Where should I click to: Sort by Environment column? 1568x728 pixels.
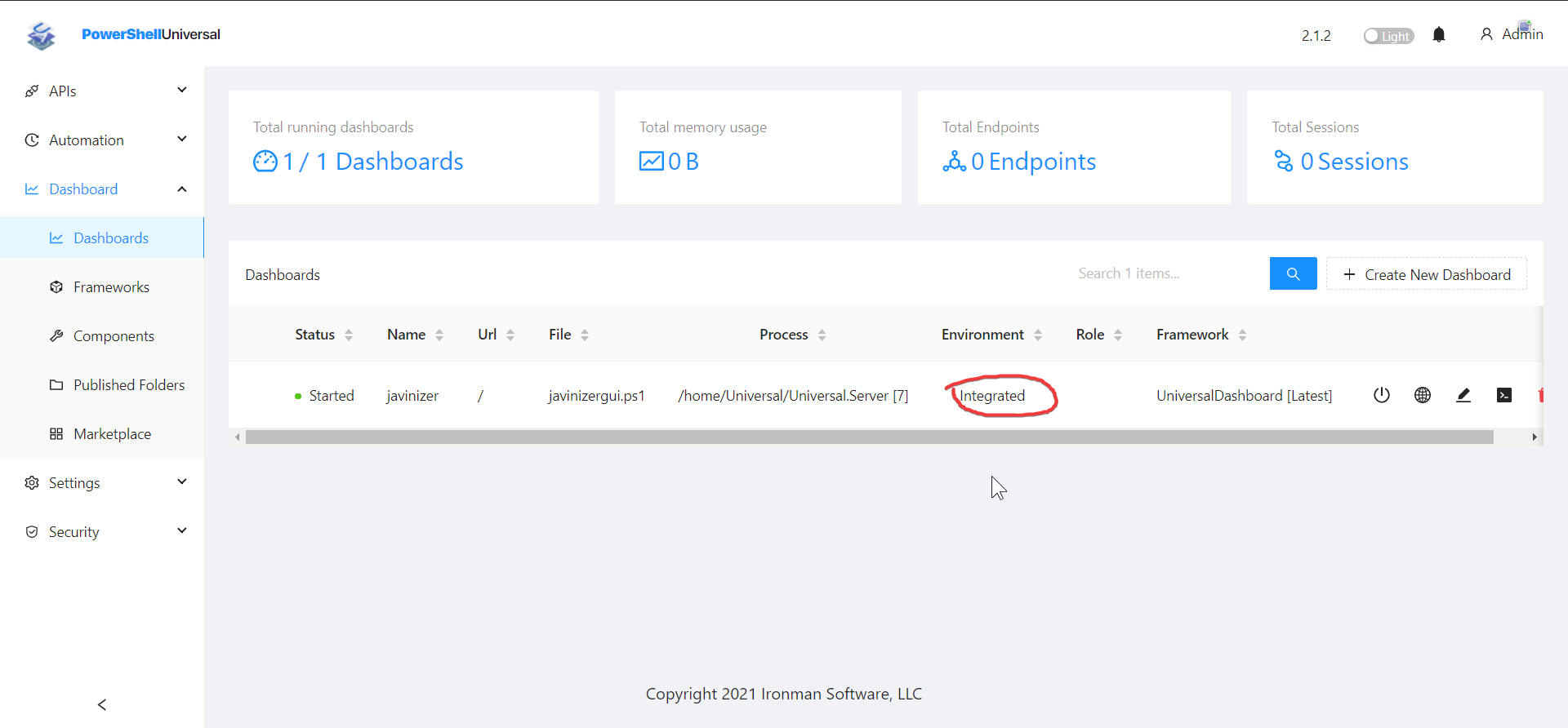pyautogui.click(x=991, y=335)
